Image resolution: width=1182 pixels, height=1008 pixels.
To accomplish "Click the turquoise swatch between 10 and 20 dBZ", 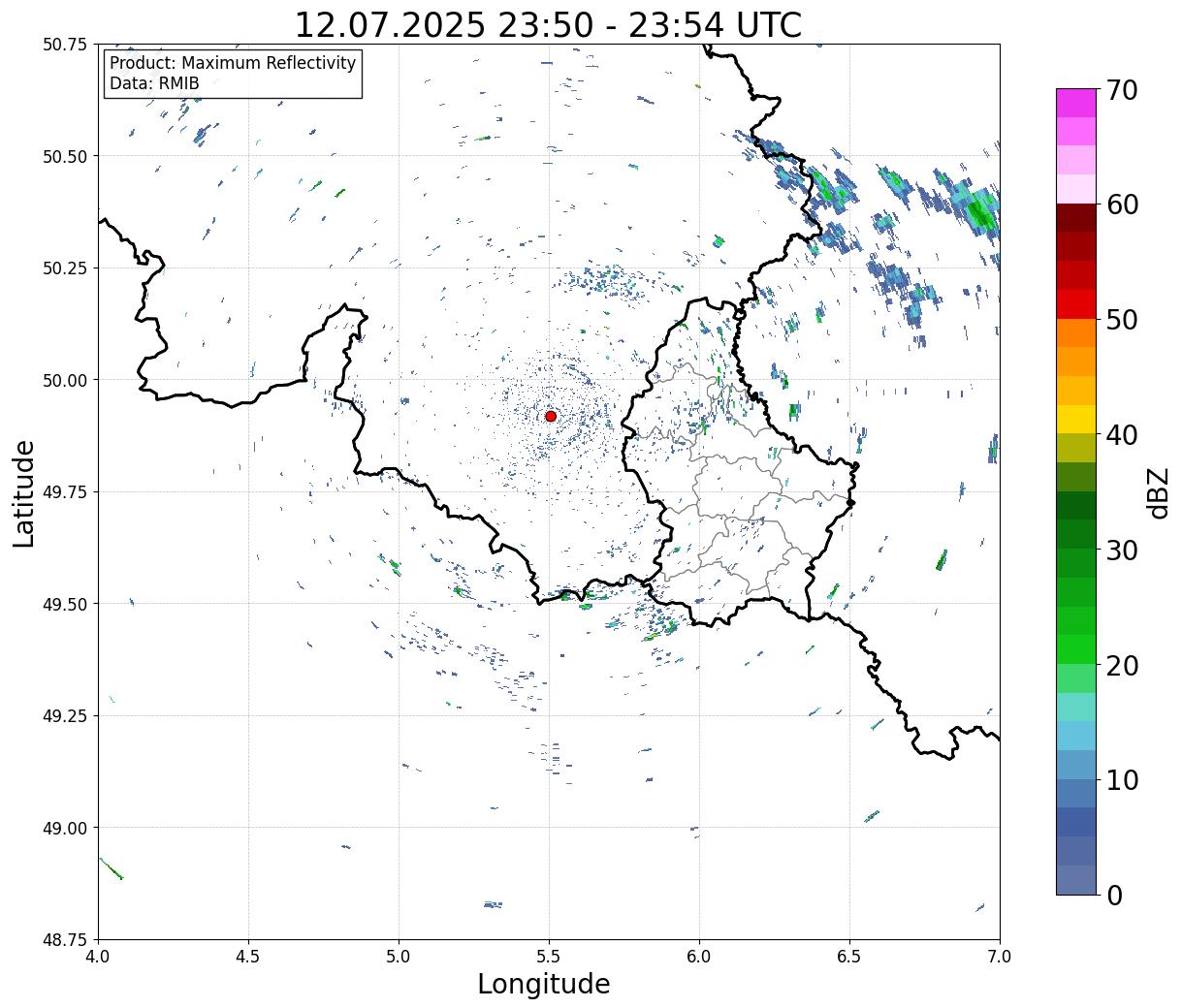I will pos(1076,707).
